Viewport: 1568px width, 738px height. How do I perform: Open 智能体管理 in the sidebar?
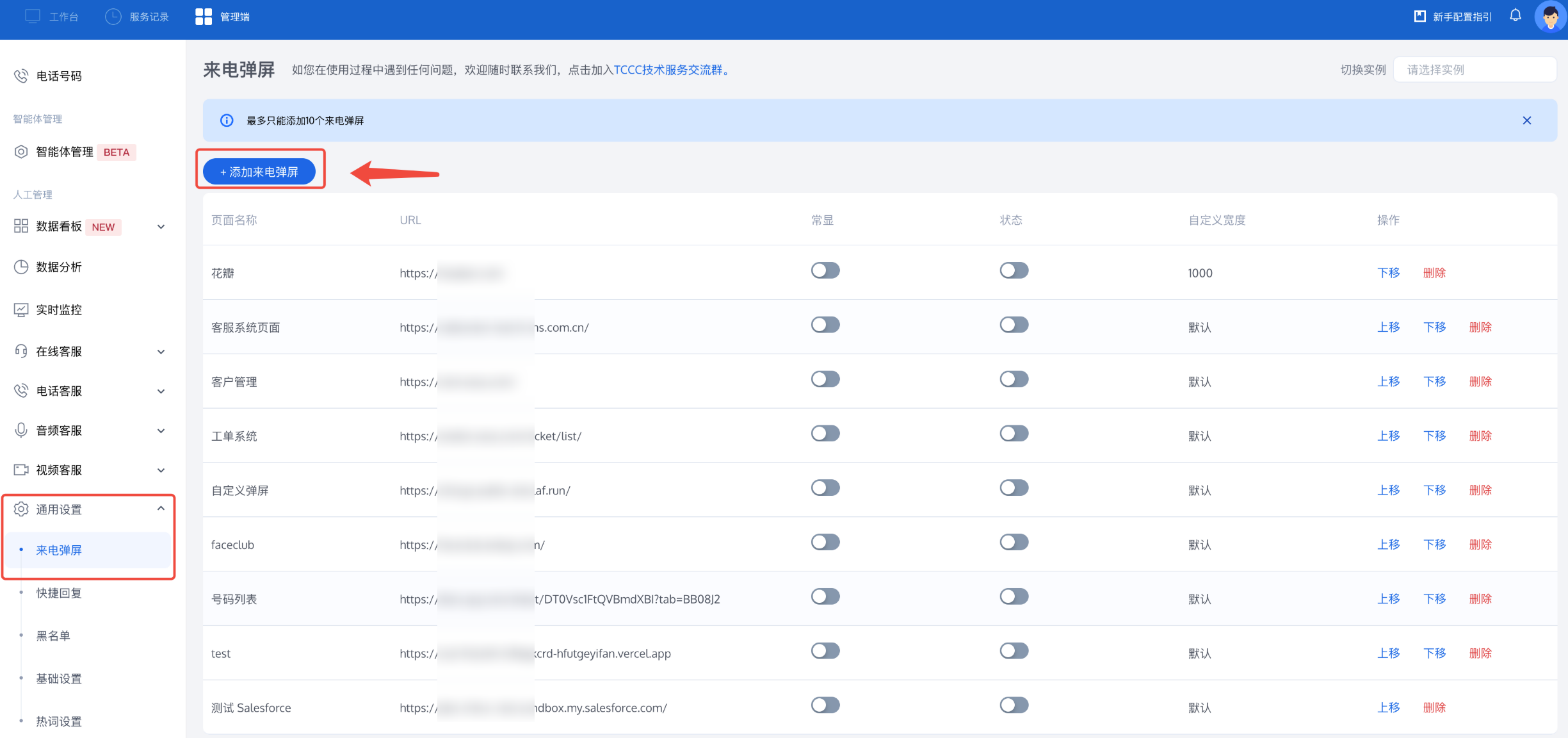coord(64,152)
